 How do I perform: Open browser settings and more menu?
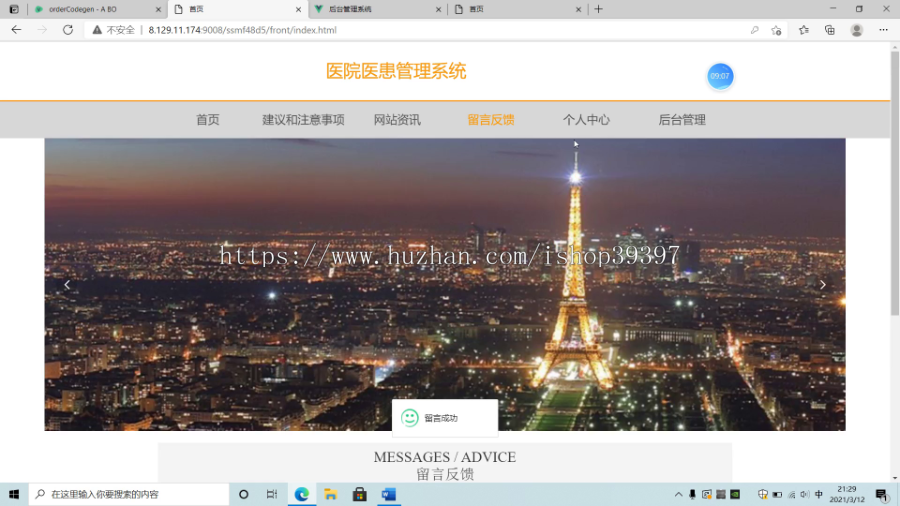883,30
